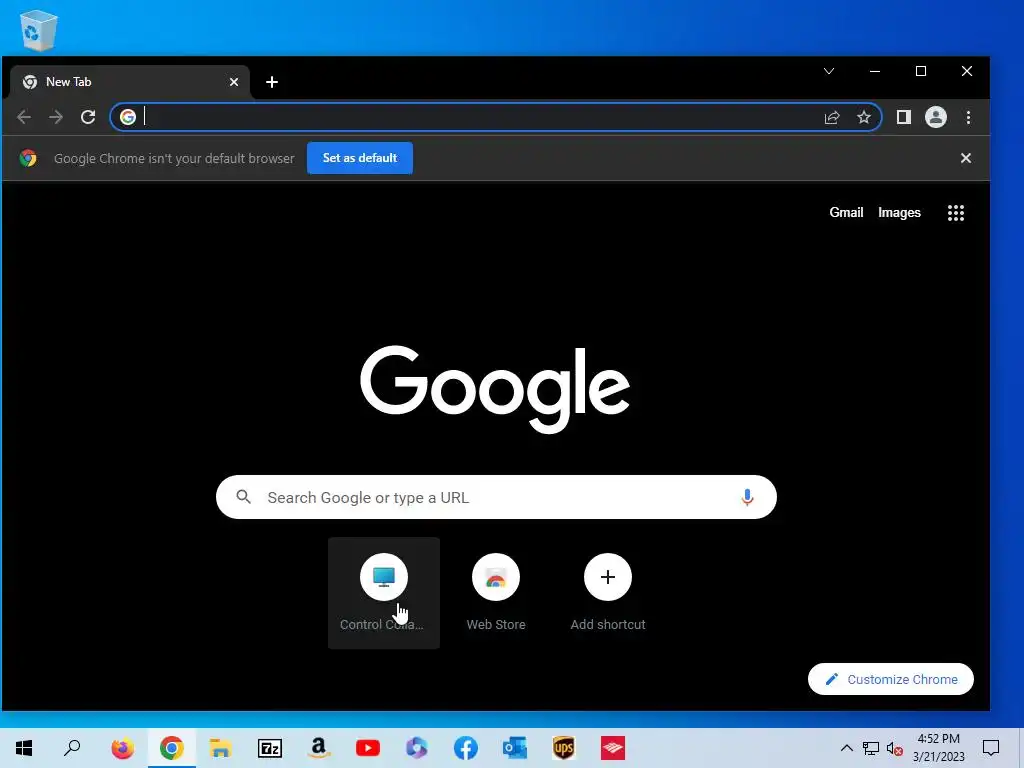Open File Explorer from the taskbar
This screenshot has width=1024, height=768.
221,748
